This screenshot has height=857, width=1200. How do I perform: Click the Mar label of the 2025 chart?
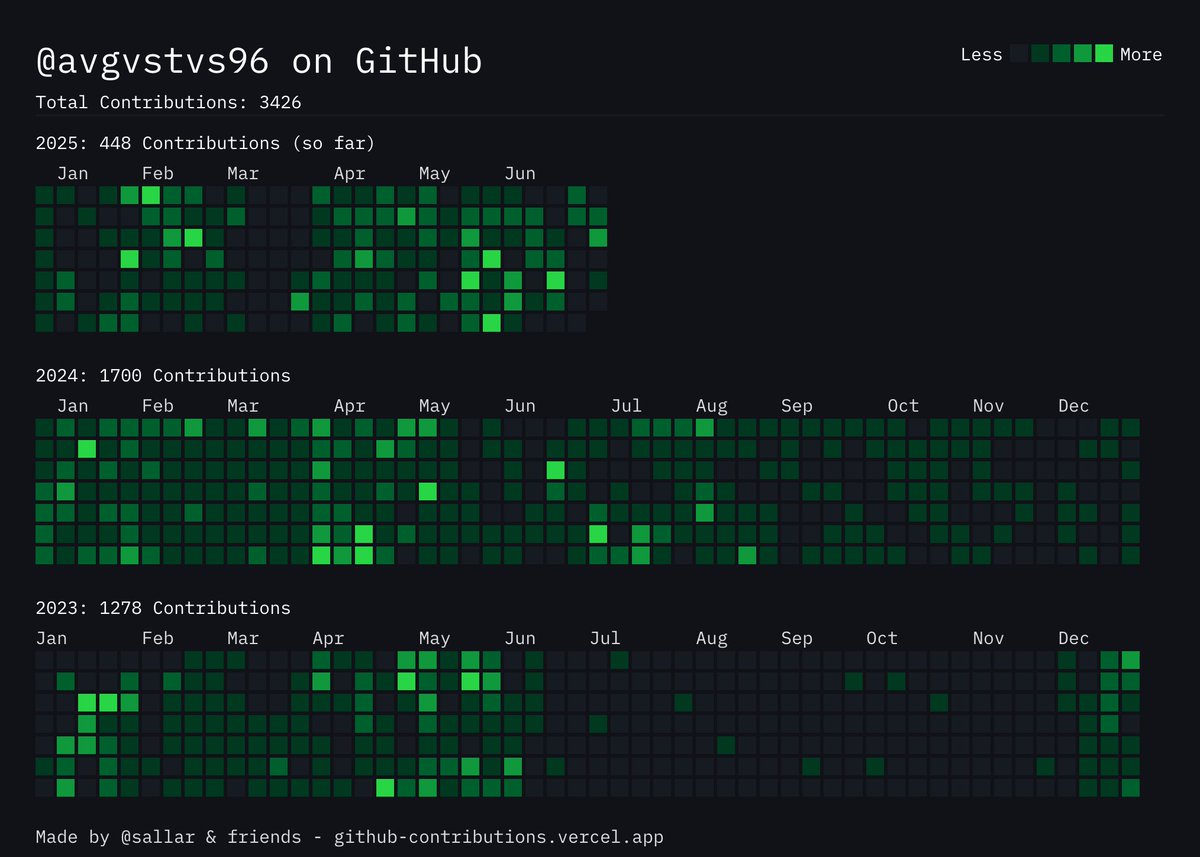[243, 173]
